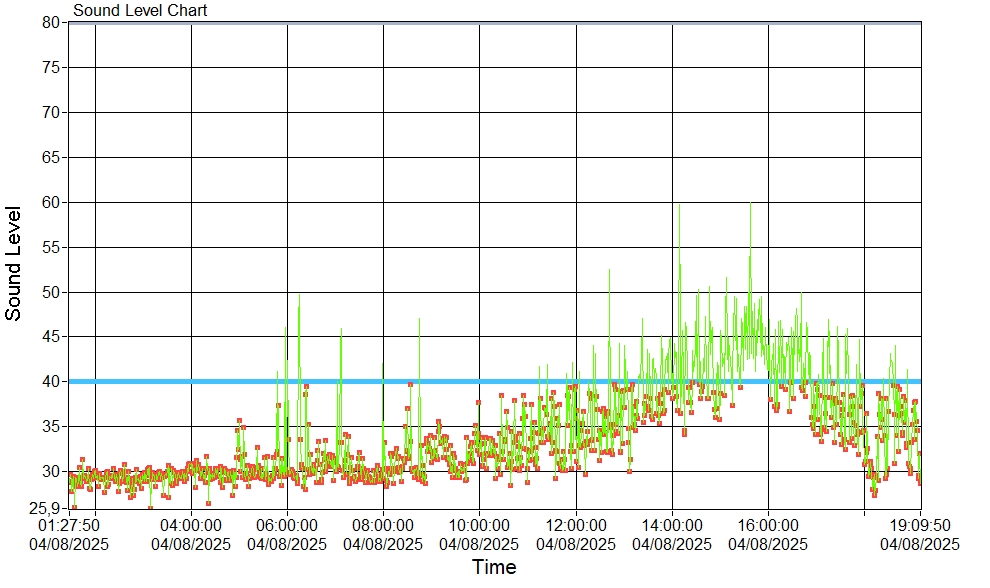This screenshot has height=588, width=990.
Task: Click the "Sound Level Chart" title text
Action: (140, 11)
